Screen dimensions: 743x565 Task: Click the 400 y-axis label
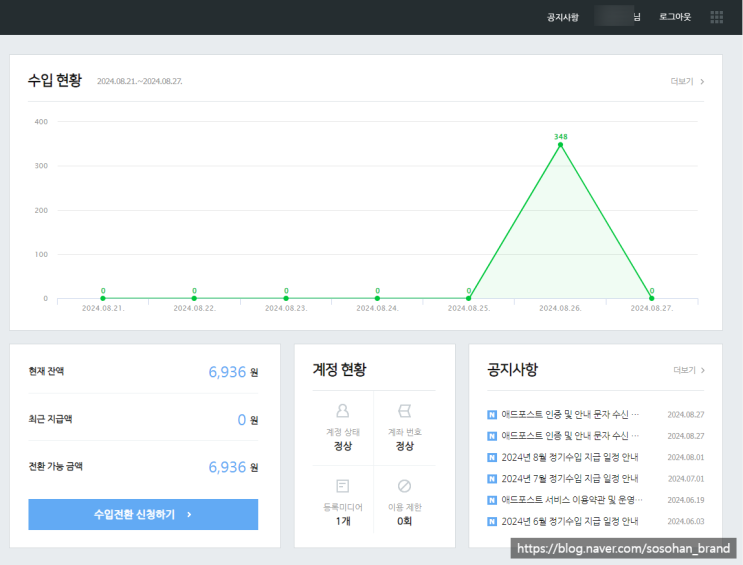pos(41,122)
